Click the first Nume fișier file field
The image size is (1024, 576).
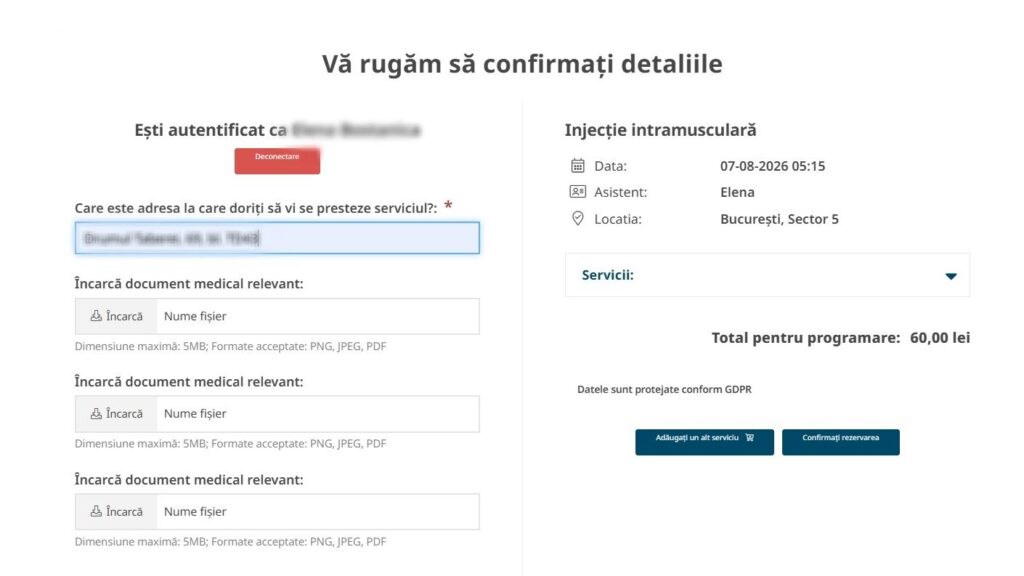316,316
